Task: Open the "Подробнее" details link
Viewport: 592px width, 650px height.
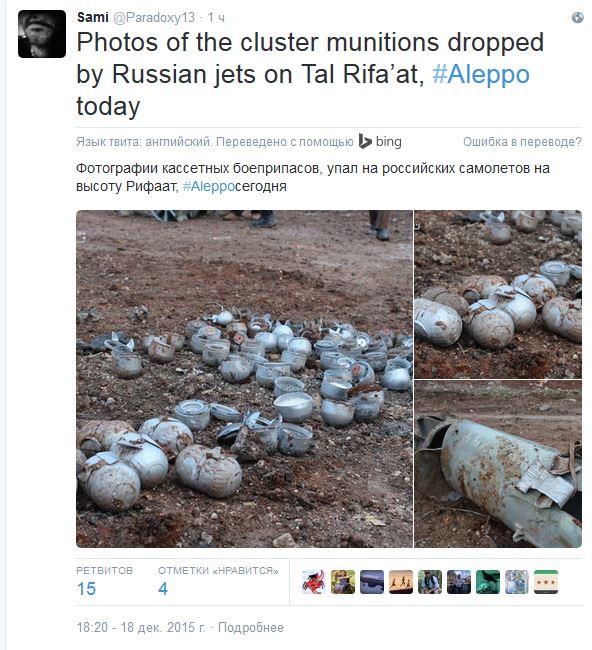Action: [251, 627]
